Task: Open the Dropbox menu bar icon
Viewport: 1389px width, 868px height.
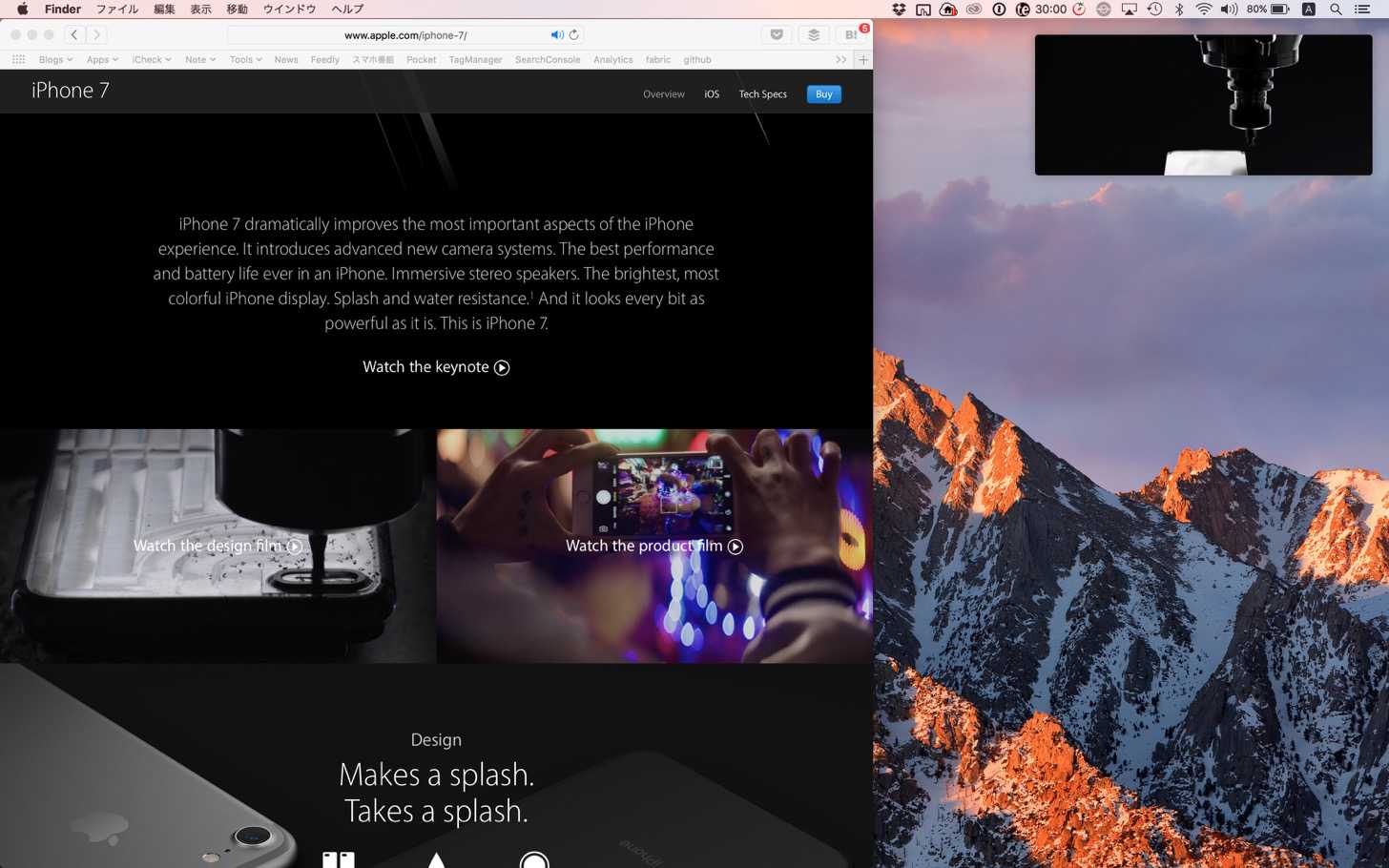Action: (899, 10)
